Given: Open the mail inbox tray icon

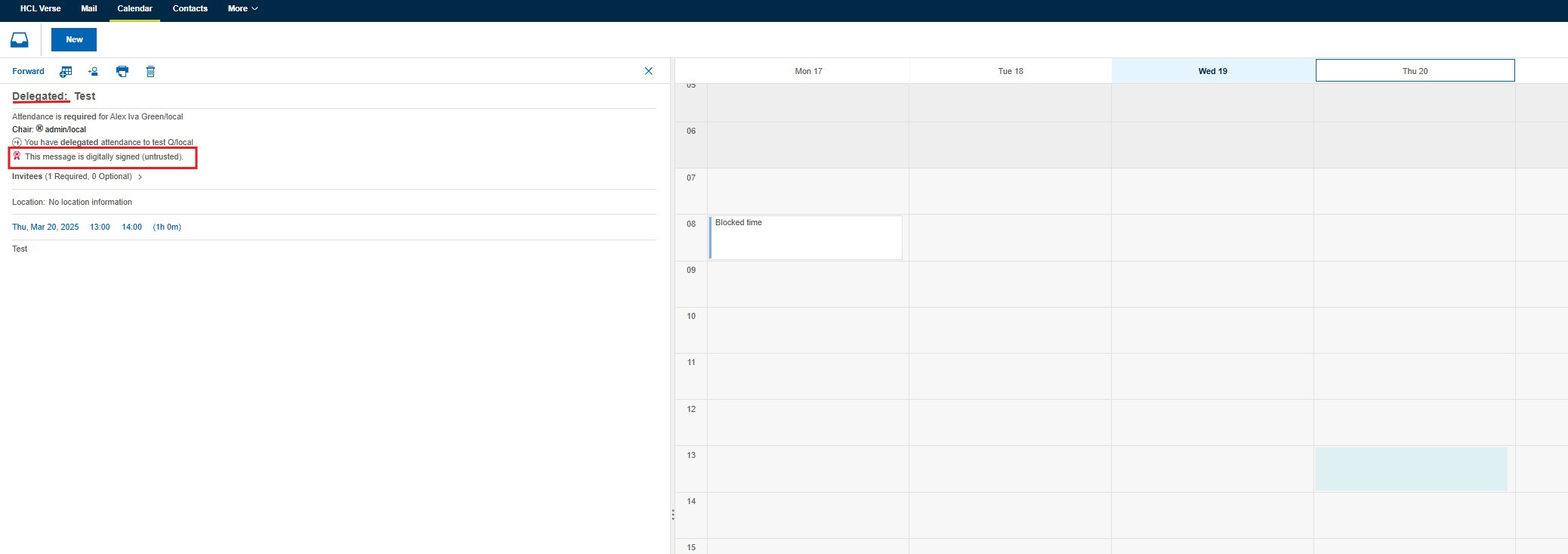Looking at the screenshot, I should (x=20, y=40).
